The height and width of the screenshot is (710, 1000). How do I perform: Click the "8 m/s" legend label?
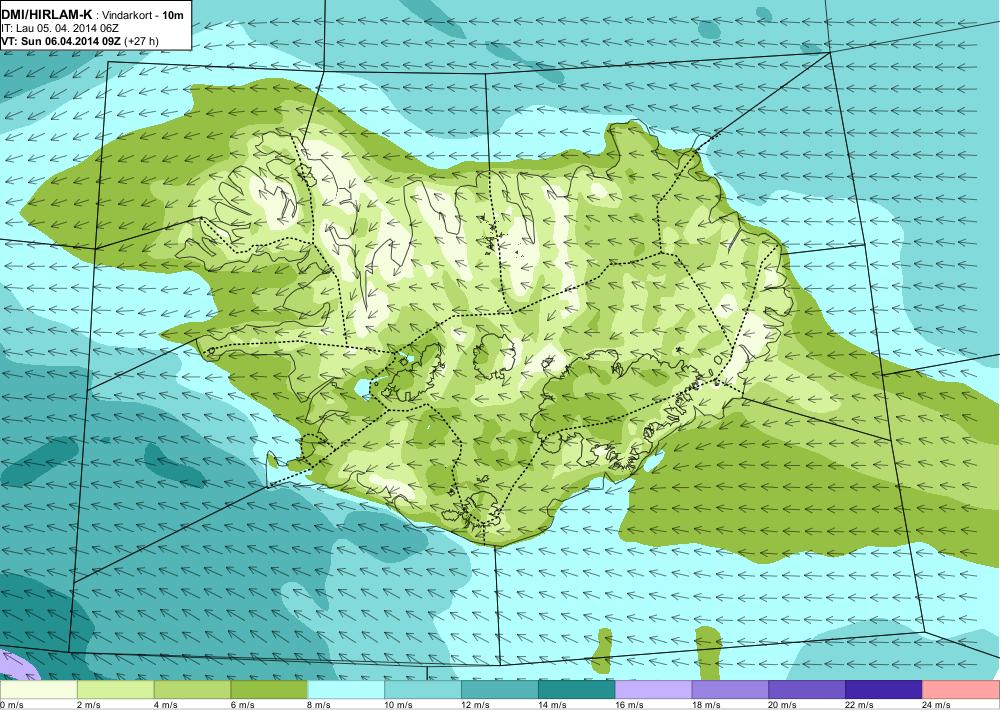pos(320,705)
